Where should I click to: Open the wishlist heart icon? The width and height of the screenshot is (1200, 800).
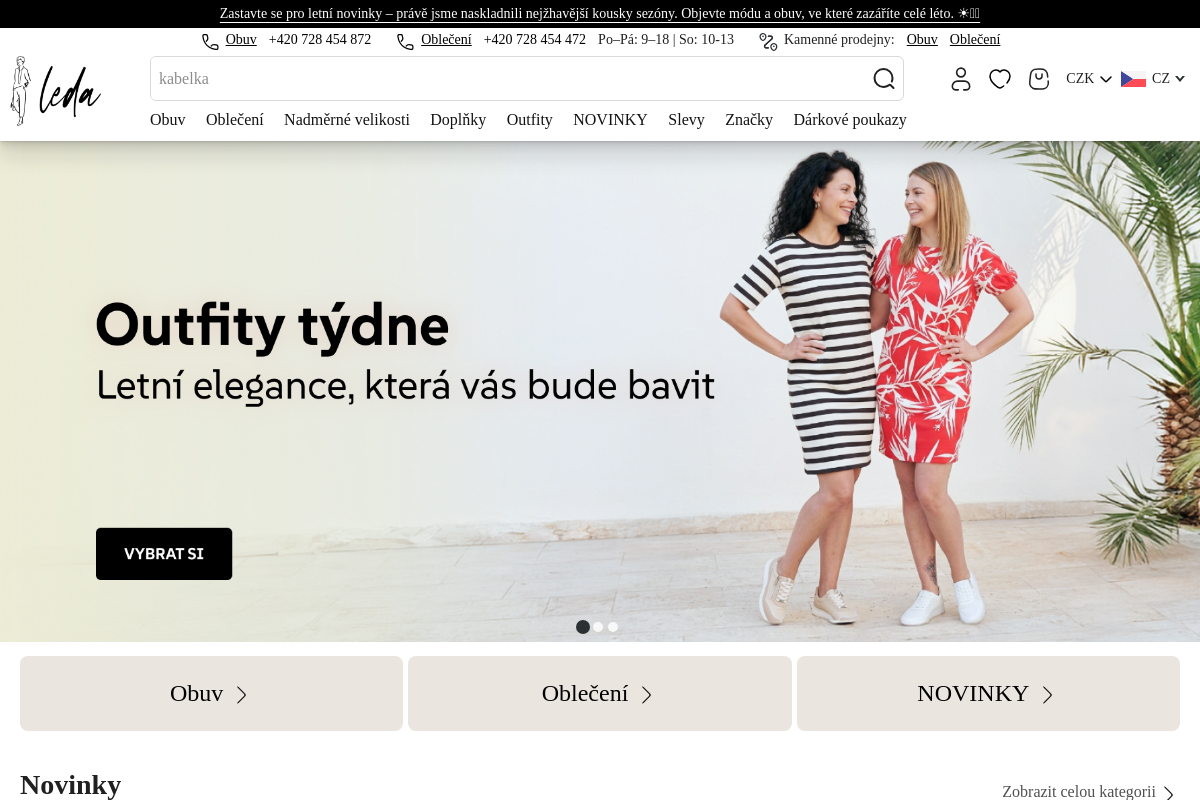(x=1000, y=79)
